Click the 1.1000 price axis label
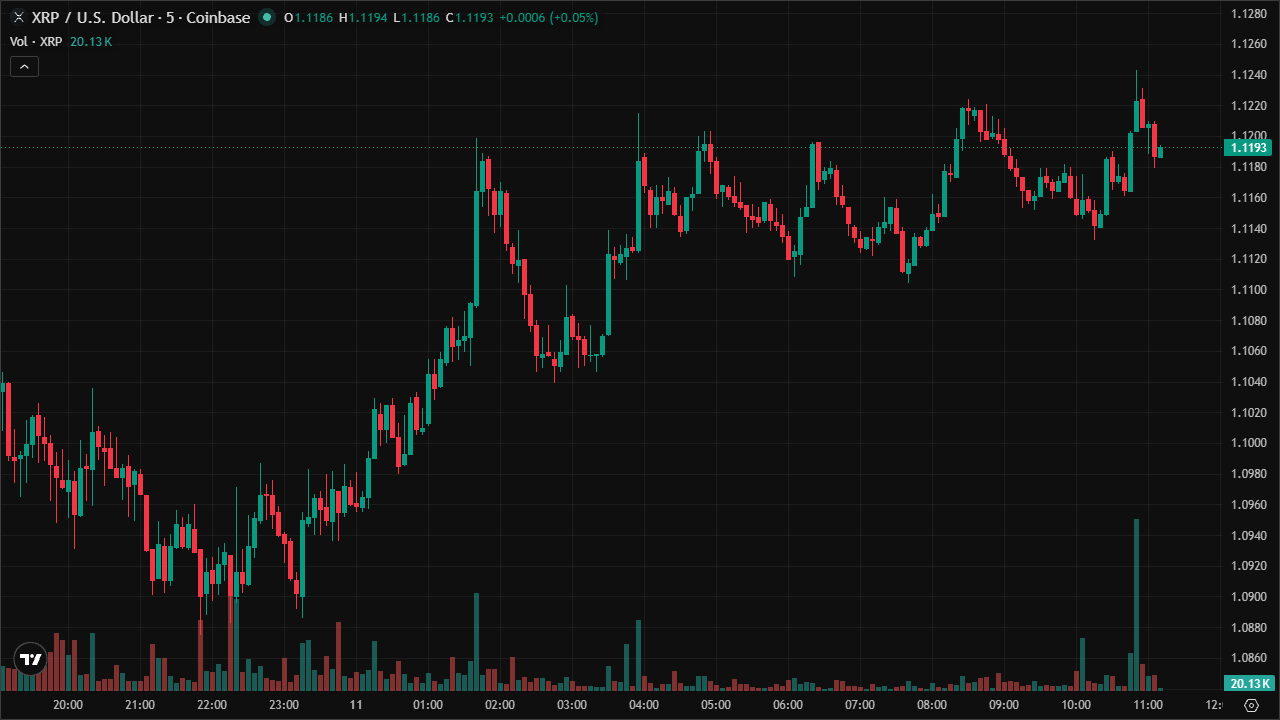Viewport: 1280px width, 720px height. (1249, 443)
